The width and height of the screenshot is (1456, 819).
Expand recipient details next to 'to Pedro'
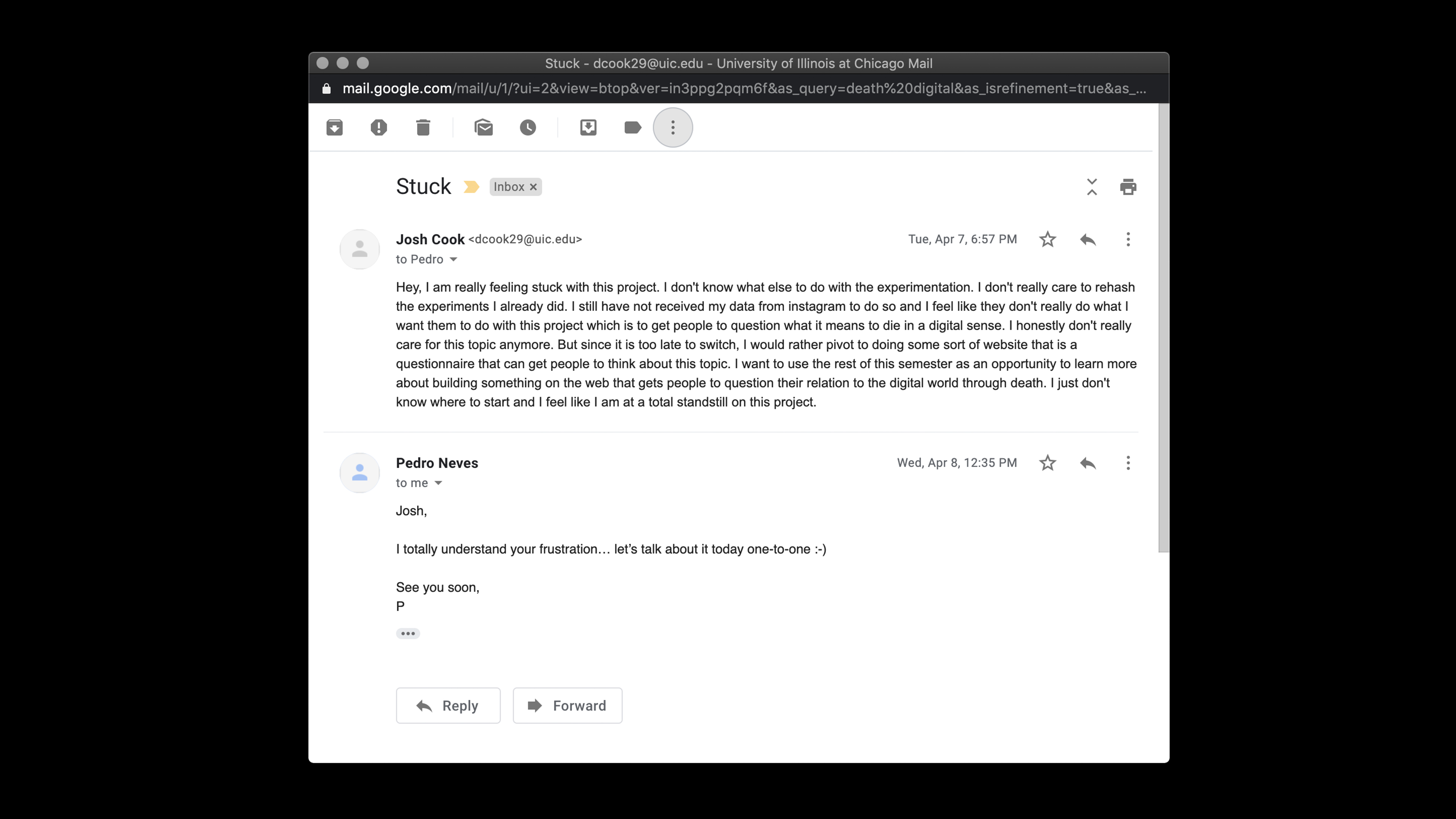[x=453, y=259]
